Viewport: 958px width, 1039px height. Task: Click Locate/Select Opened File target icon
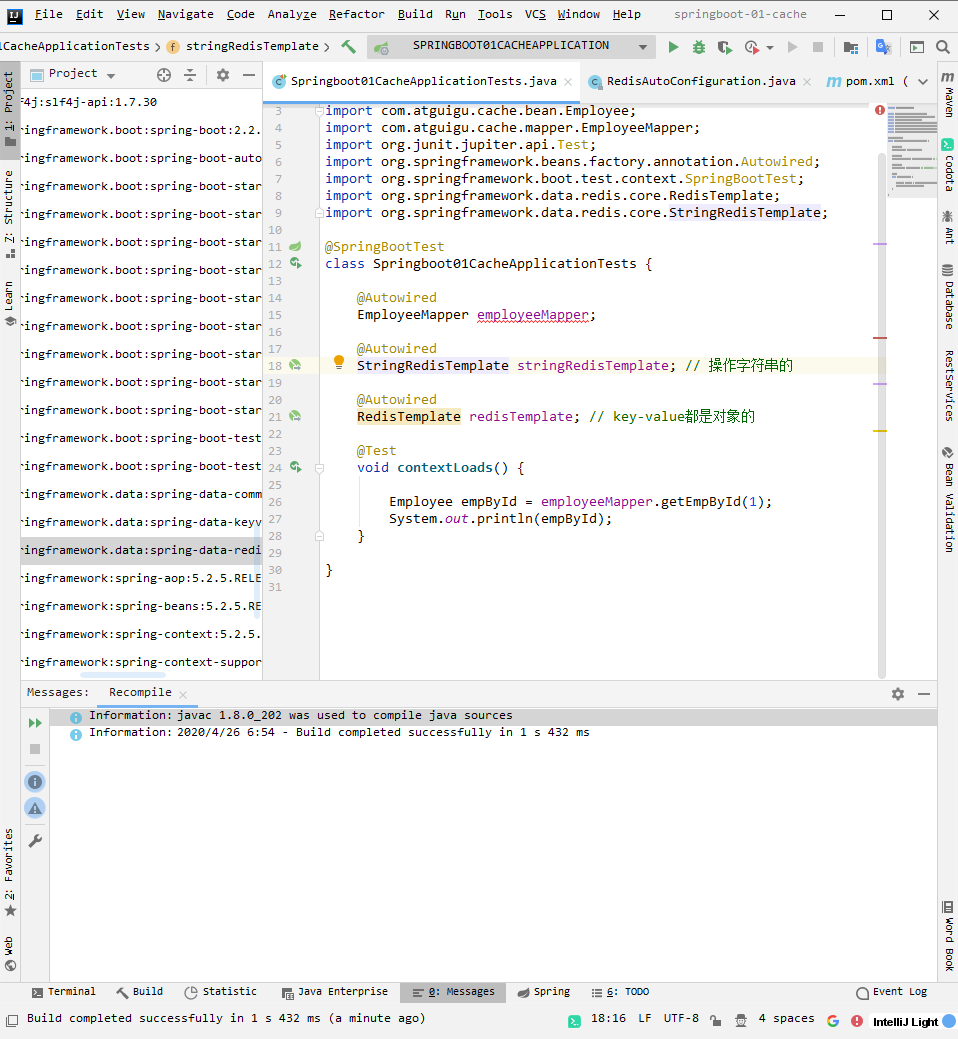tap(164, 75)
